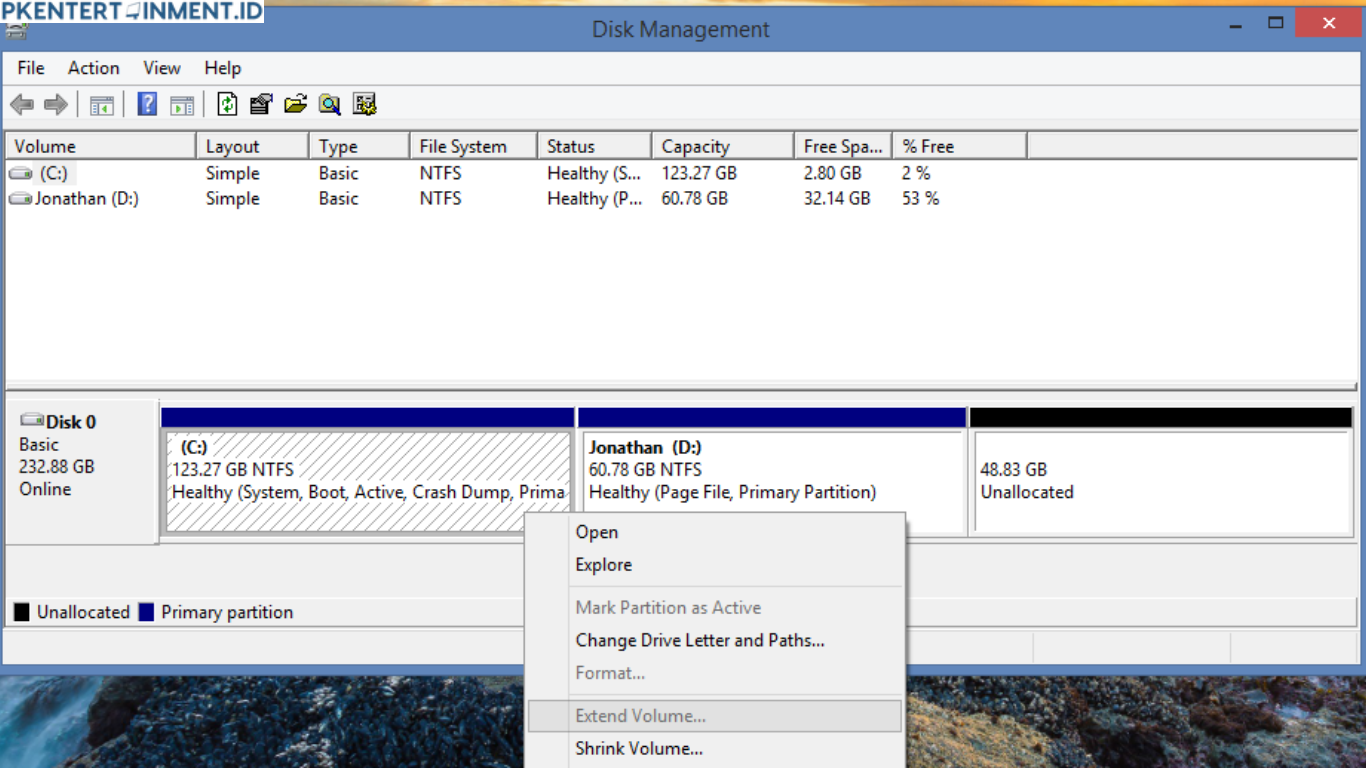Open the Action menu
This screenshot has width=1366, height=768.
coord(93,68)
